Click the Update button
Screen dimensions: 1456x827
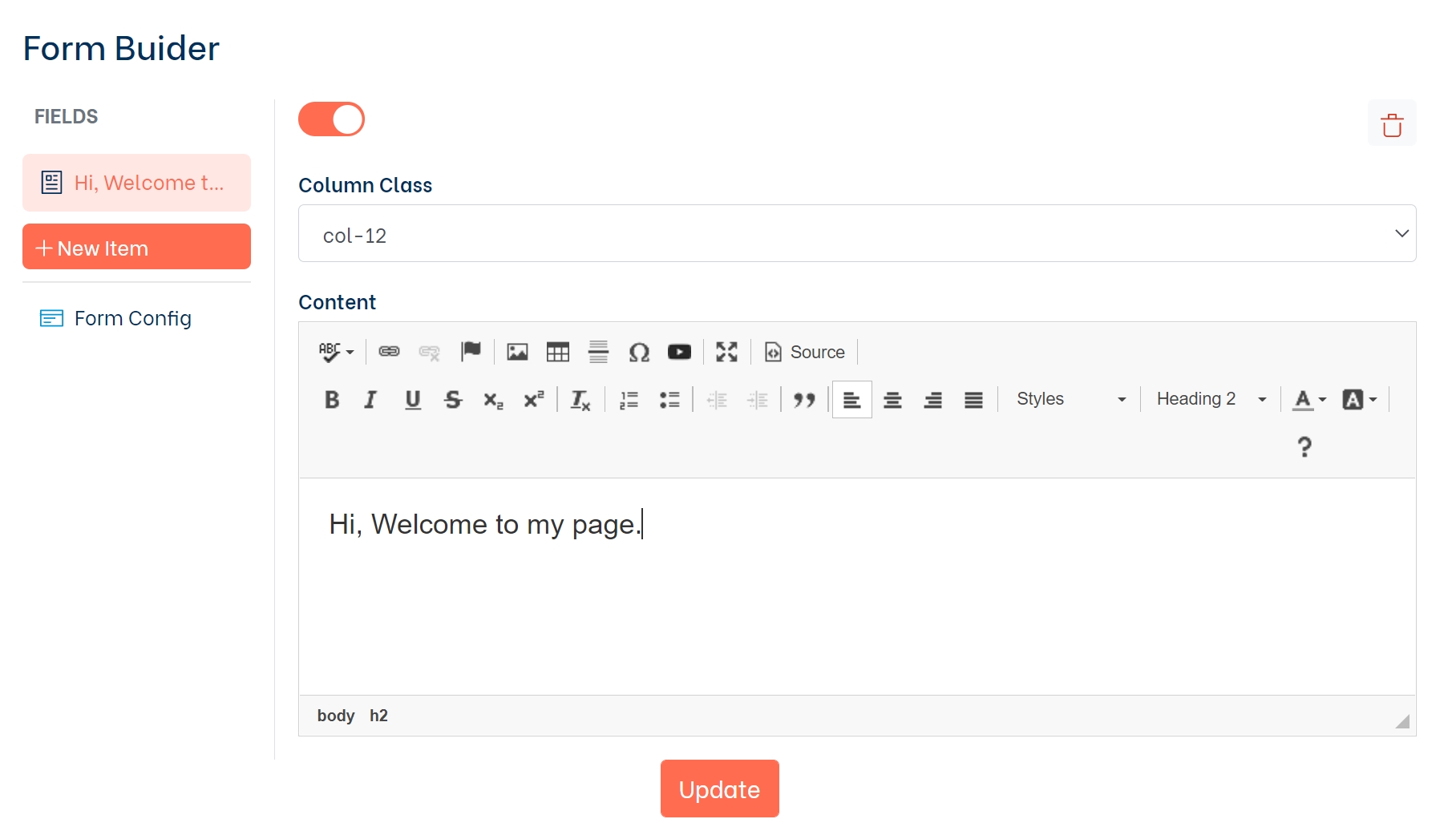(719, 789)
